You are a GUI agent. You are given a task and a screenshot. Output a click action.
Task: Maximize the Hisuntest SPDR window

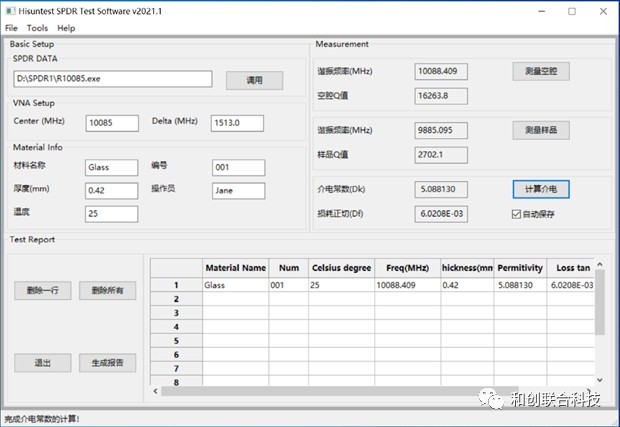point(572,11)
